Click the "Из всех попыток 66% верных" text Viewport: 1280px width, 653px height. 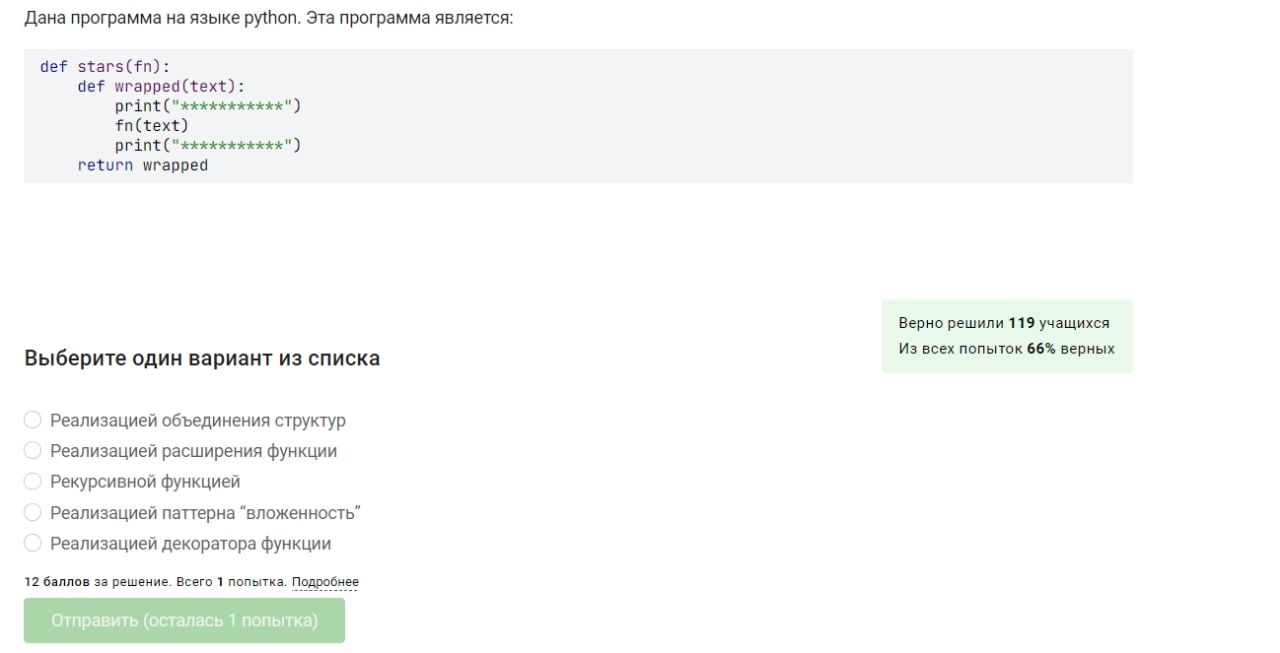pos(1006,349)
